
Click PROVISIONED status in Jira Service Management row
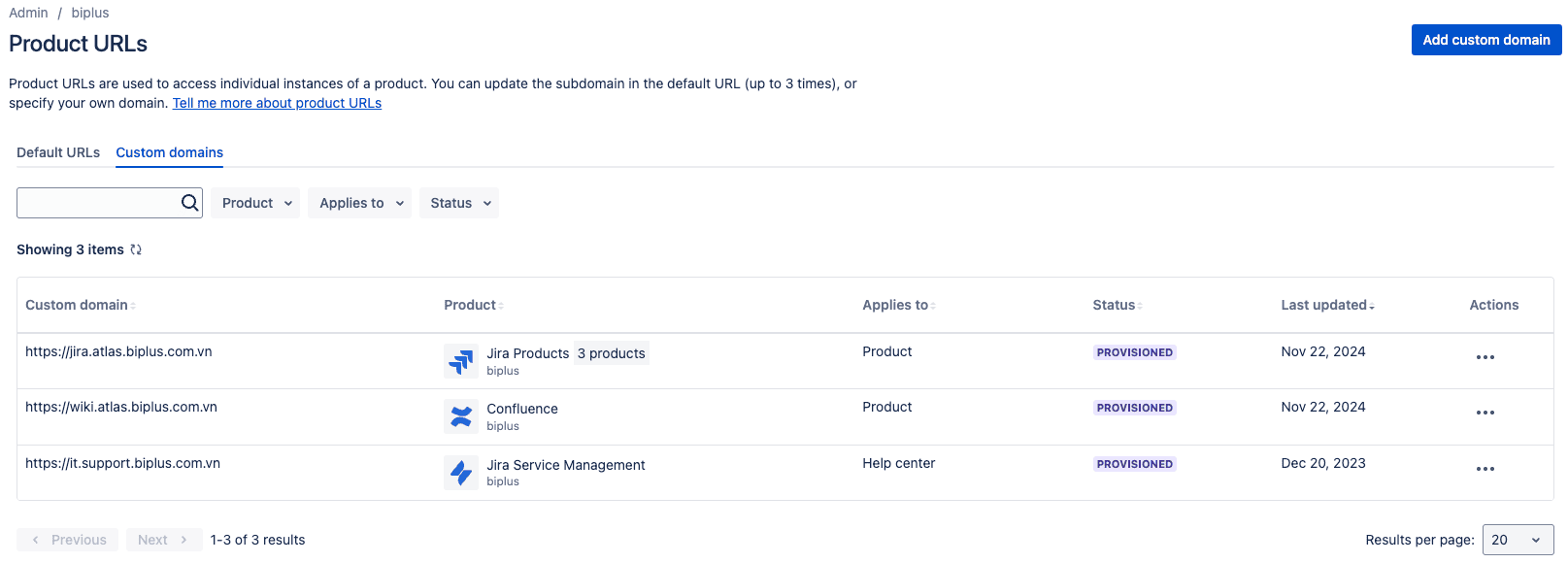(1135, 464)
